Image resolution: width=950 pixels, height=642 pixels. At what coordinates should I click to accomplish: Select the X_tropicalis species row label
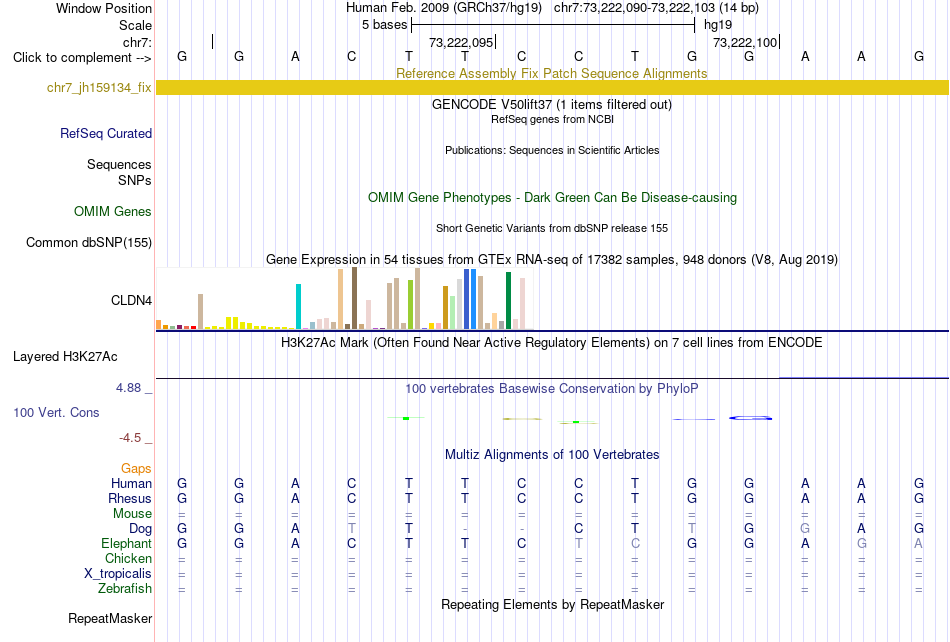tap(118, 574)
